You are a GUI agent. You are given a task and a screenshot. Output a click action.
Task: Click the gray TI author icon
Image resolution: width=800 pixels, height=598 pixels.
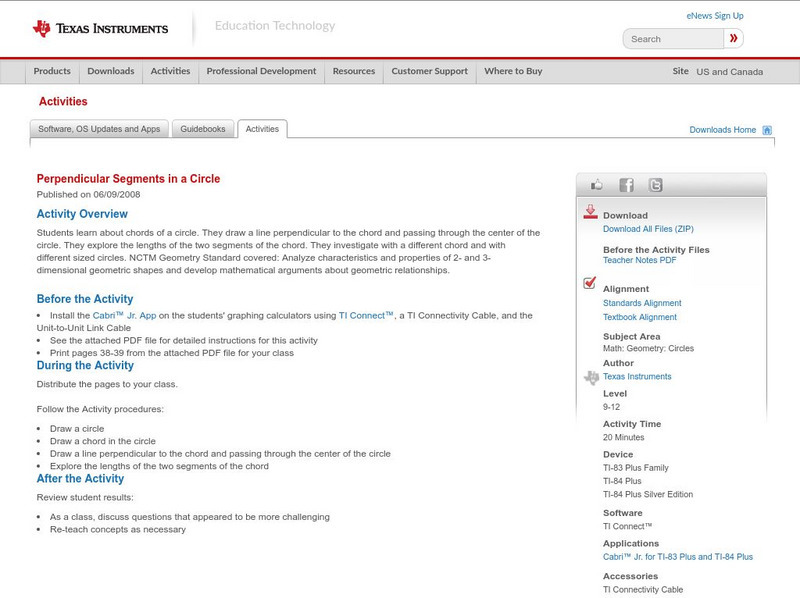pos(591,378)
